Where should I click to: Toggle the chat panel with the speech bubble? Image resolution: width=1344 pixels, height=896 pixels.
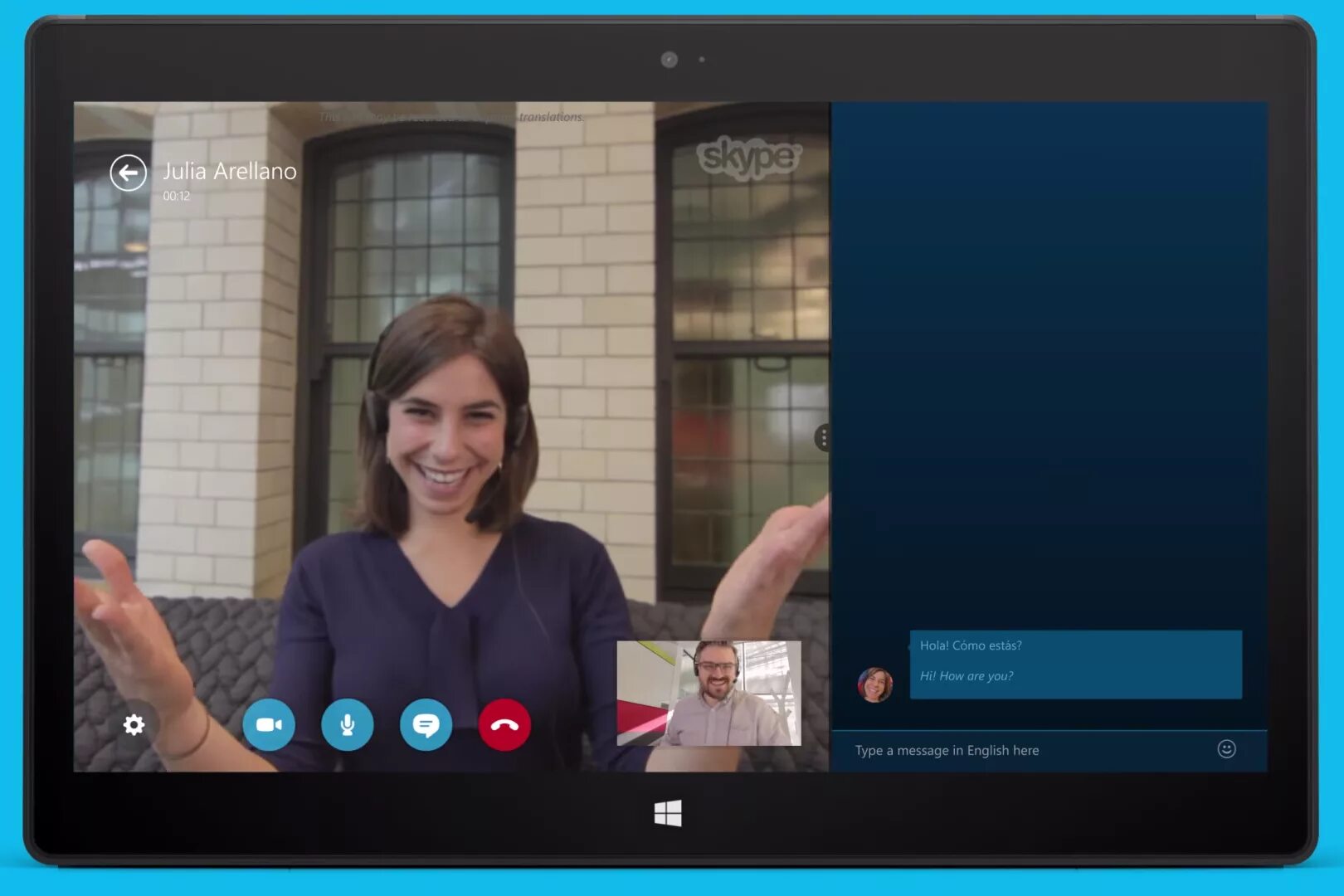[426, 724]
